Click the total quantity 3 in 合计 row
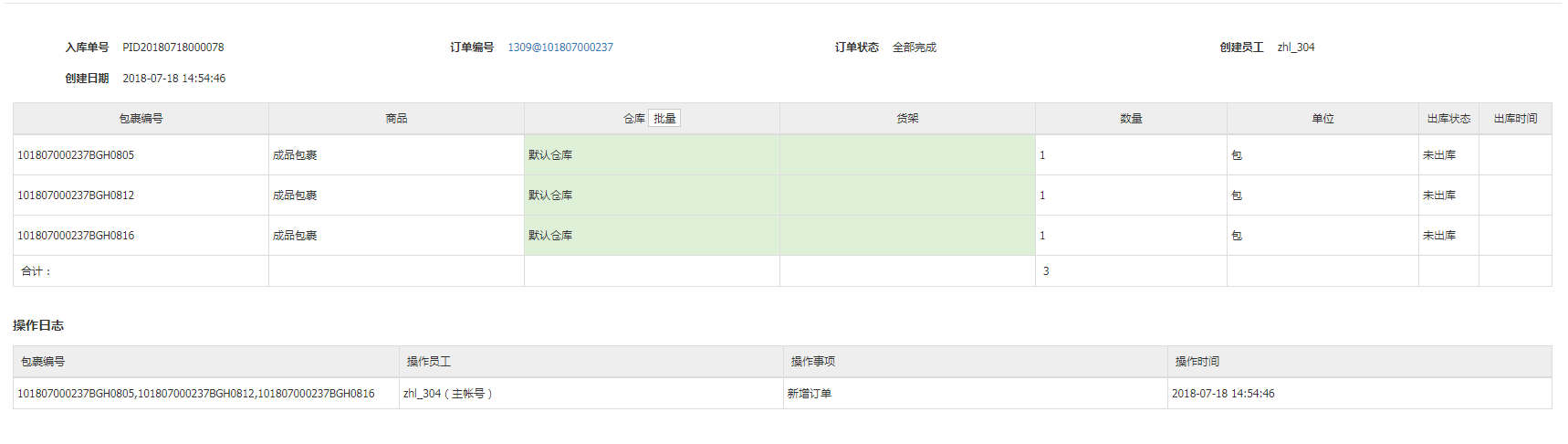 click(1046, 271)
